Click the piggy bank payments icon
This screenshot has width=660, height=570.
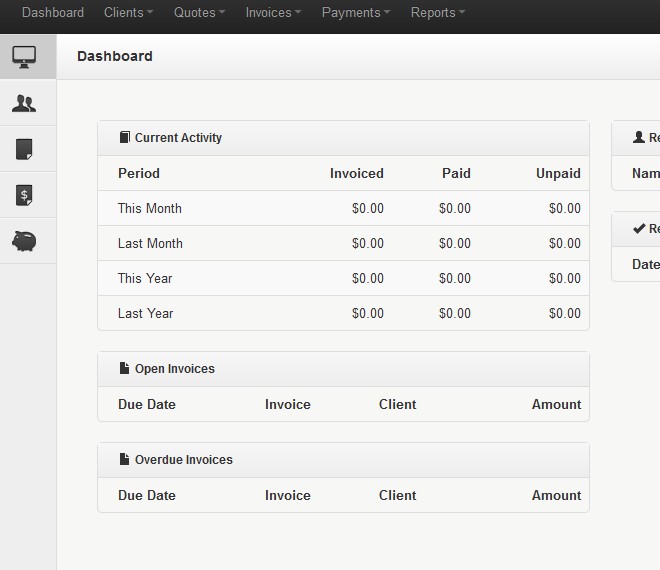pyautogui.click(x=25, y=241)
